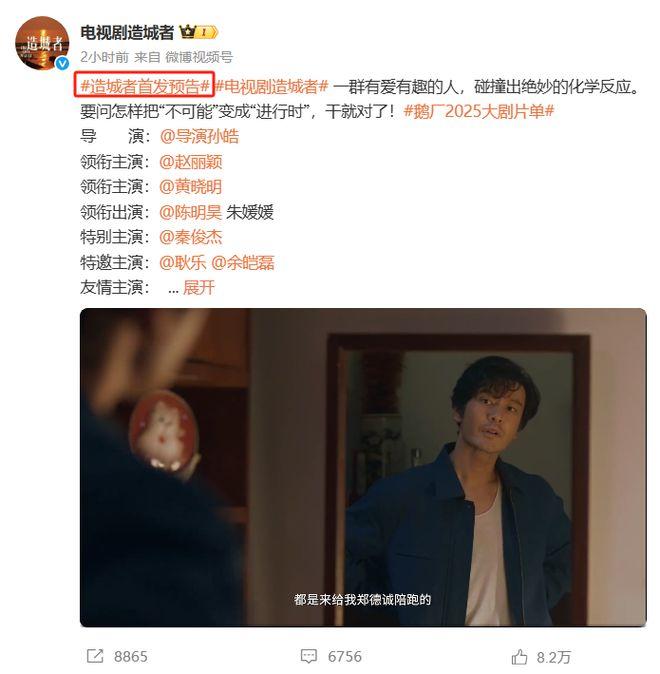
Task: Visit @黄晓明 profile mention
Action: 191,187
